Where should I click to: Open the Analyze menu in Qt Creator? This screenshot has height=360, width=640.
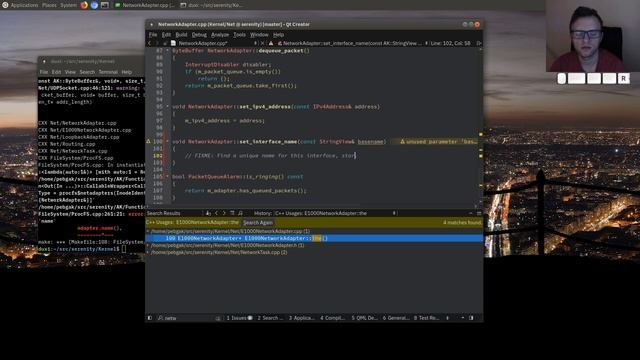coord(220,35)
